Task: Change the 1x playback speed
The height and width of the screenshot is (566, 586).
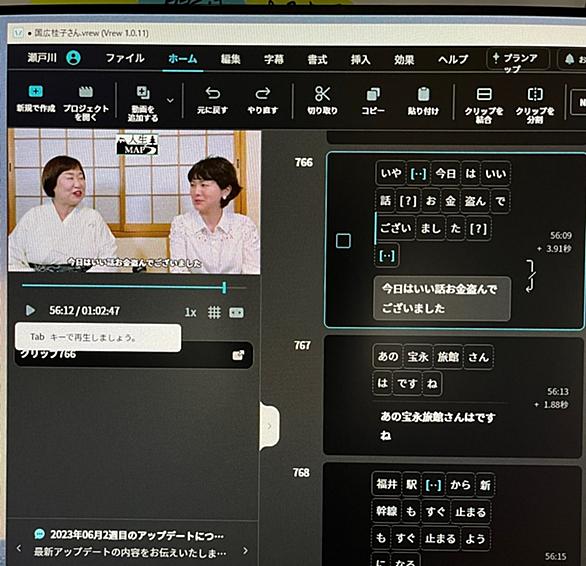Action: [x=190, y=312]
